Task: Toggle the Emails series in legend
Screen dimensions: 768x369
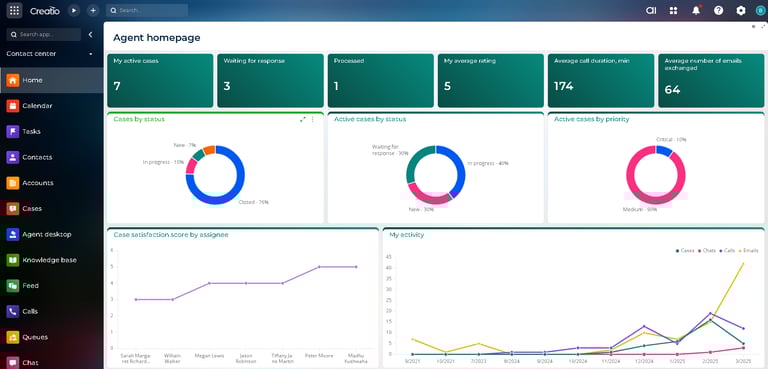Action: [749, 250]
